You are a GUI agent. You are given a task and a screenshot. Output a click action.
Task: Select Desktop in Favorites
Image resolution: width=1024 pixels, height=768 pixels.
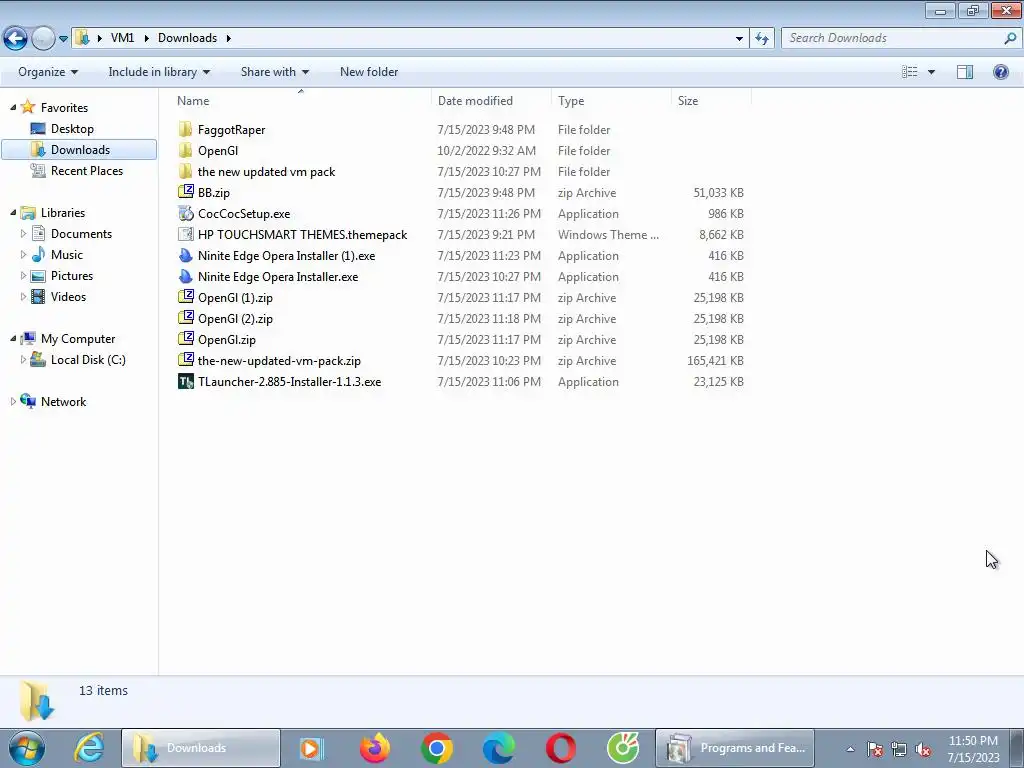pos(72,129)
